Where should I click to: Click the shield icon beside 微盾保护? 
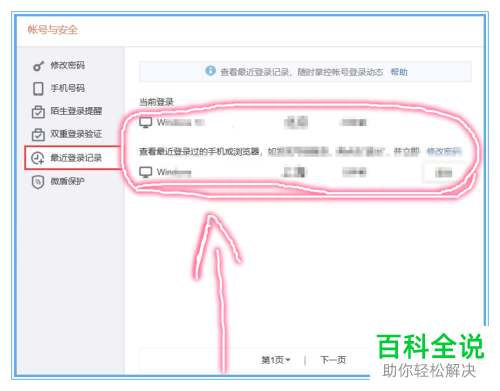click(x=38, y=182)
